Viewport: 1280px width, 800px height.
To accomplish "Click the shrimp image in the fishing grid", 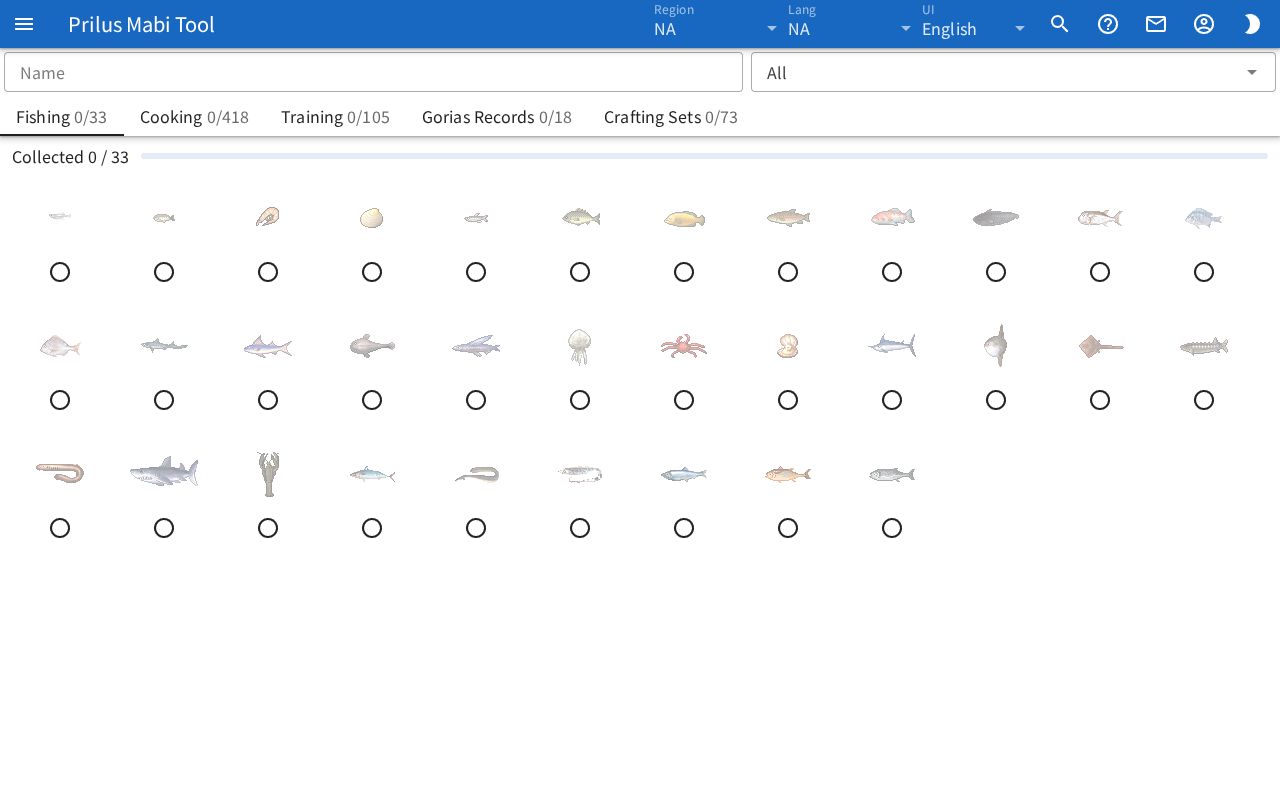I will 267,217.
